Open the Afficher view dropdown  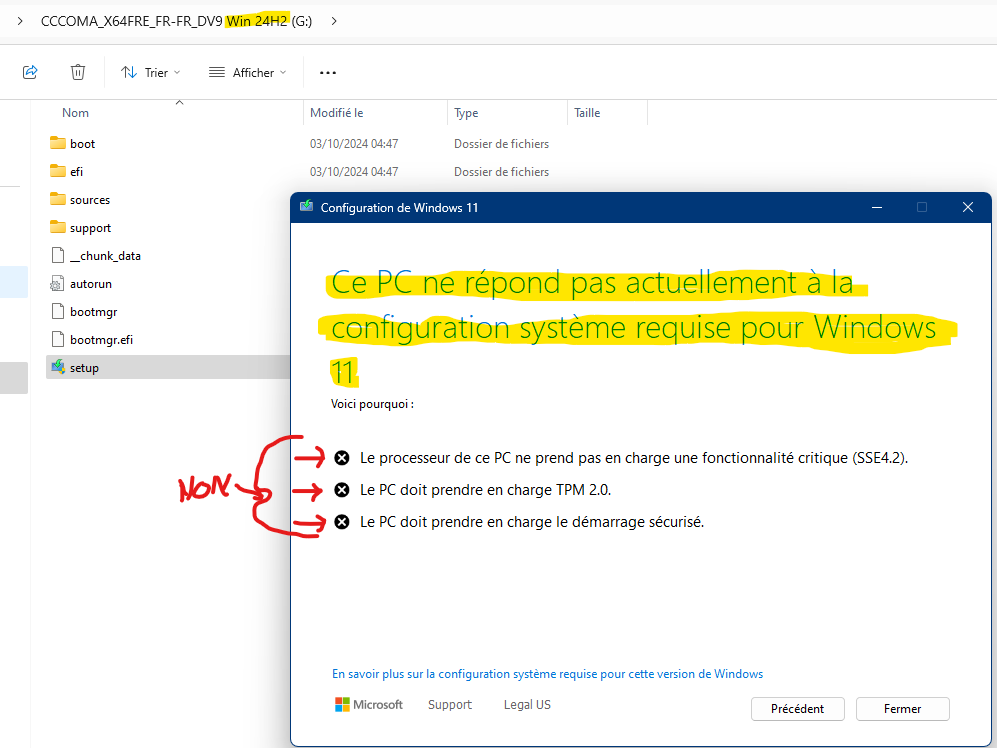coord(247,73)
